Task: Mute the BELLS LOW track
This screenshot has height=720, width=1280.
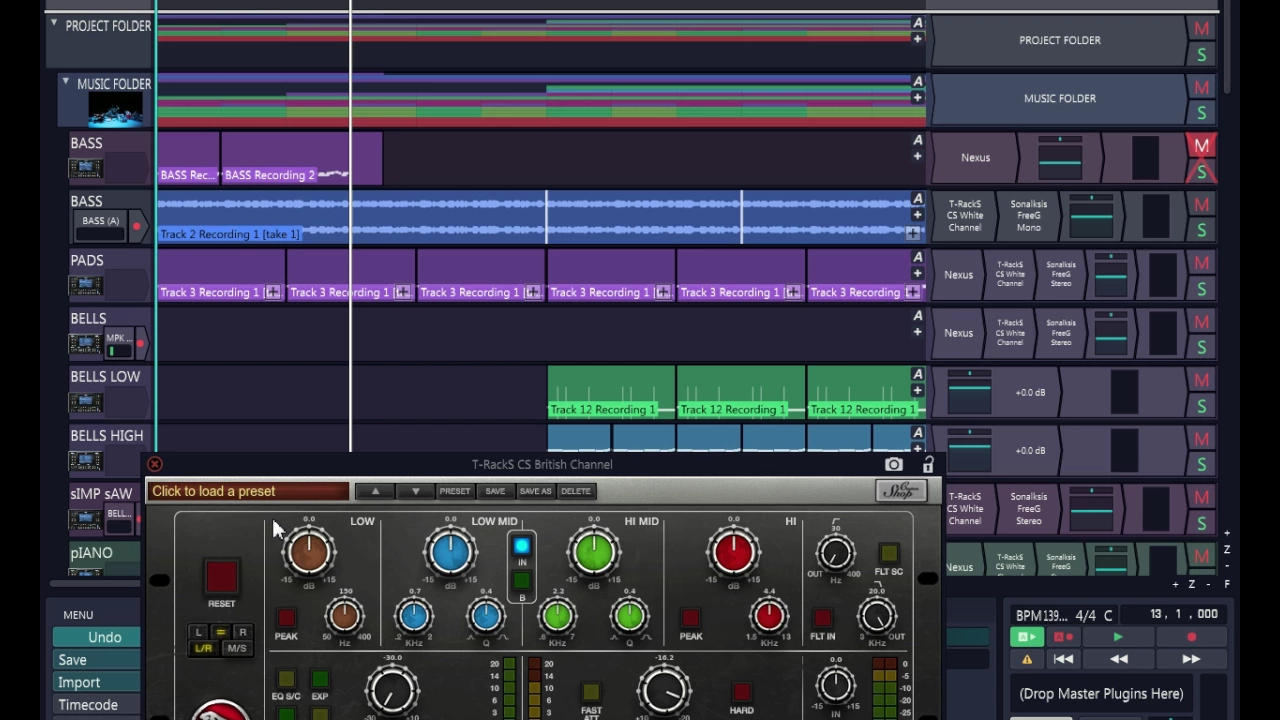Action: point(1201,380)
